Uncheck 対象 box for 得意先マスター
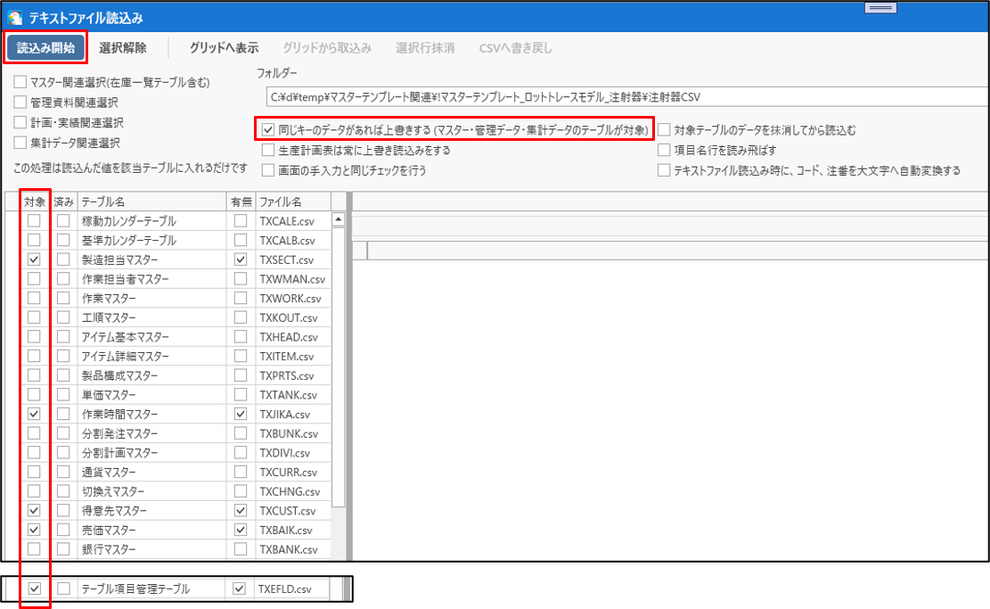Image resolution: width=990 pixels, height=609 pixels. (34, 511)
